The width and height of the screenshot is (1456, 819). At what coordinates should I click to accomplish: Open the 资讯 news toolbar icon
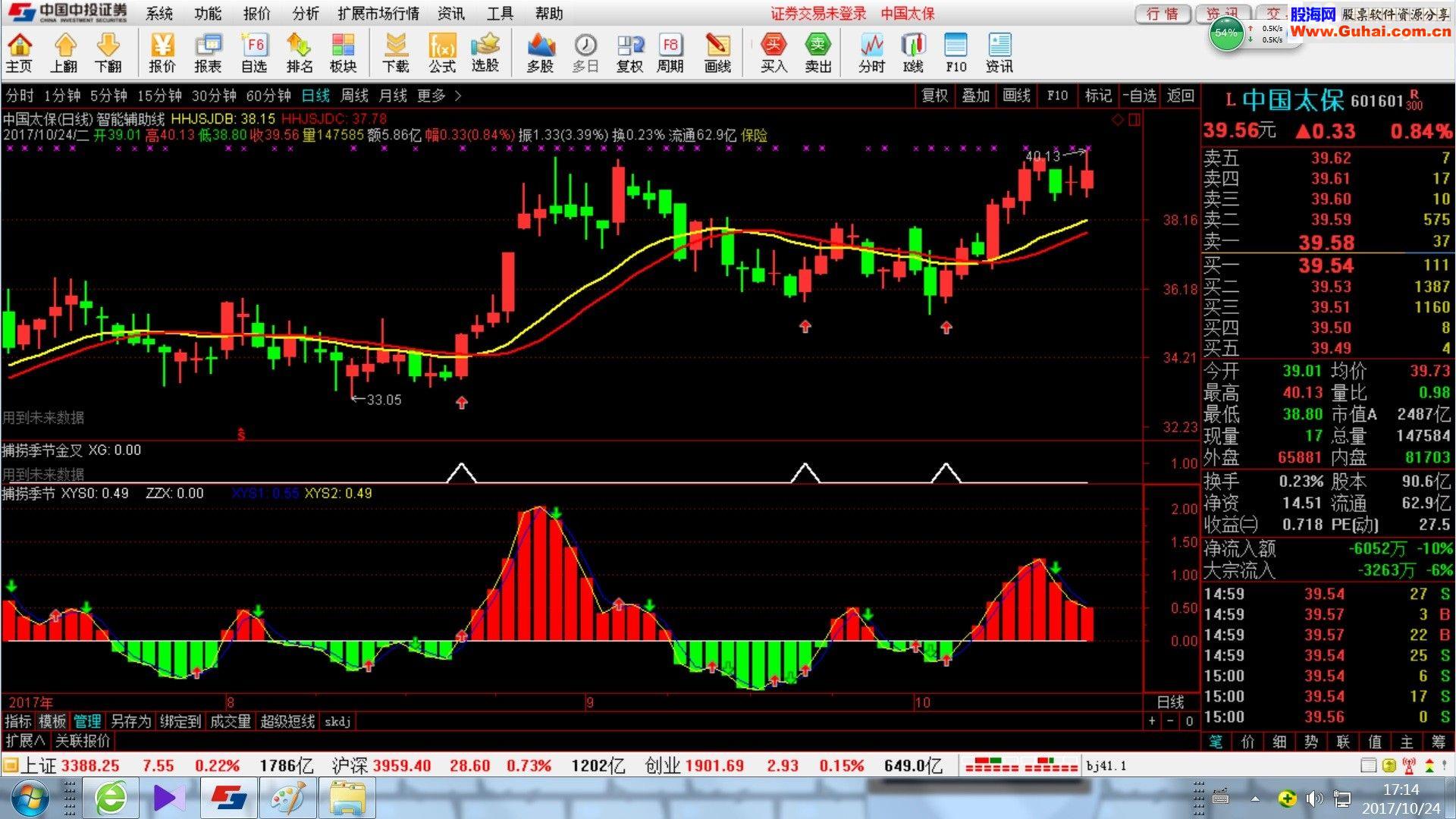(999, 53)
